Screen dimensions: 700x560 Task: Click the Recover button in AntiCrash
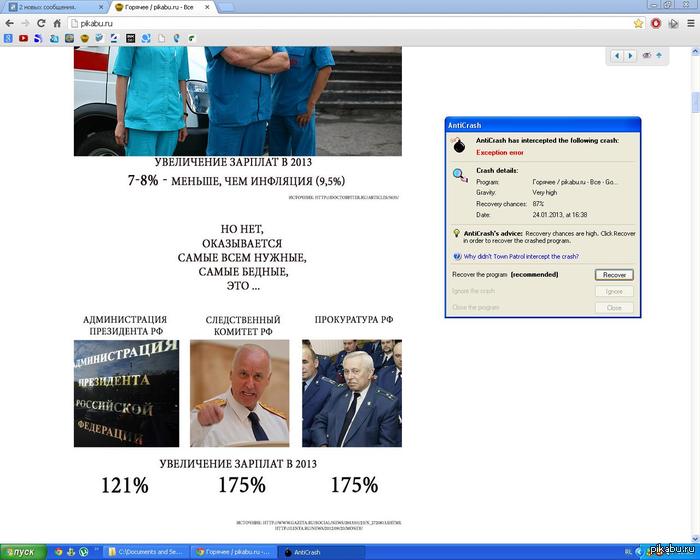coord(614,274)
